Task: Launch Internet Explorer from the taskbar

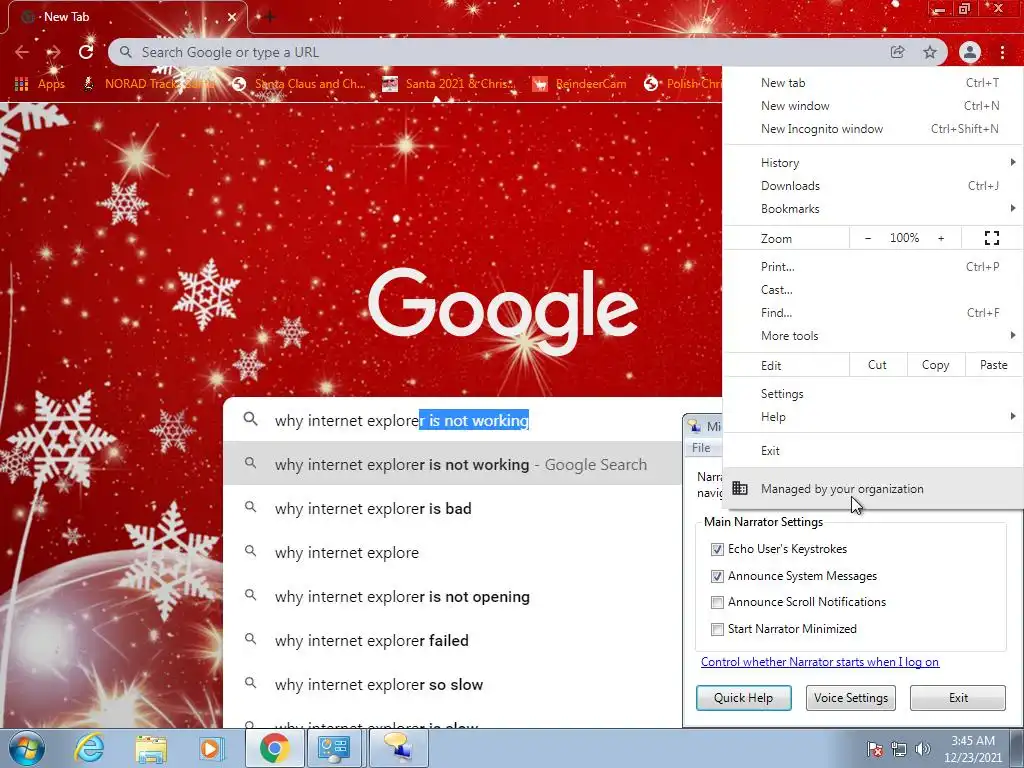Action: point(89,748)
